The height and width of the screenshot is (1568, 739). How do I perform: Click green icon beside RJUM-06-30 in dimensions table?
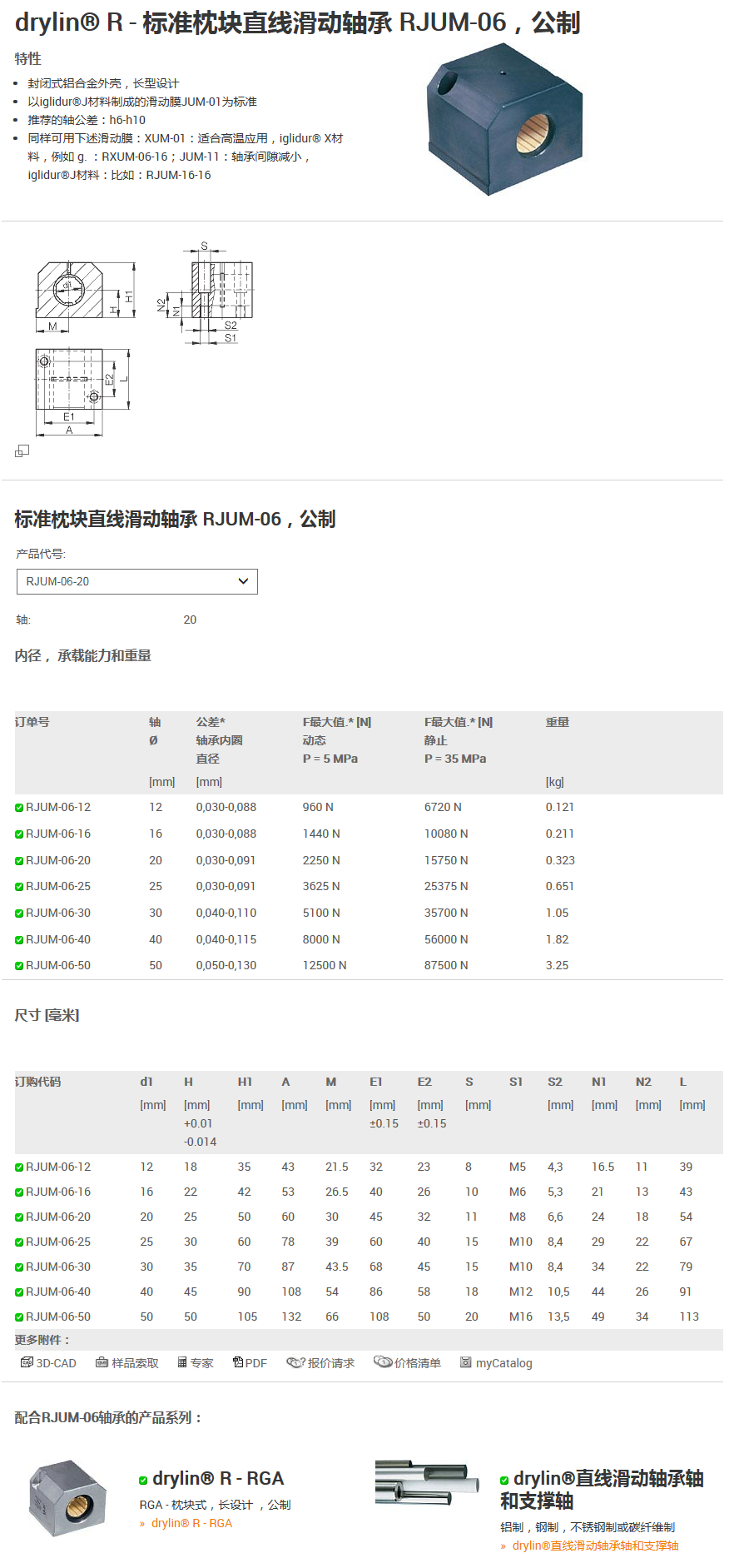point(19,1267)
